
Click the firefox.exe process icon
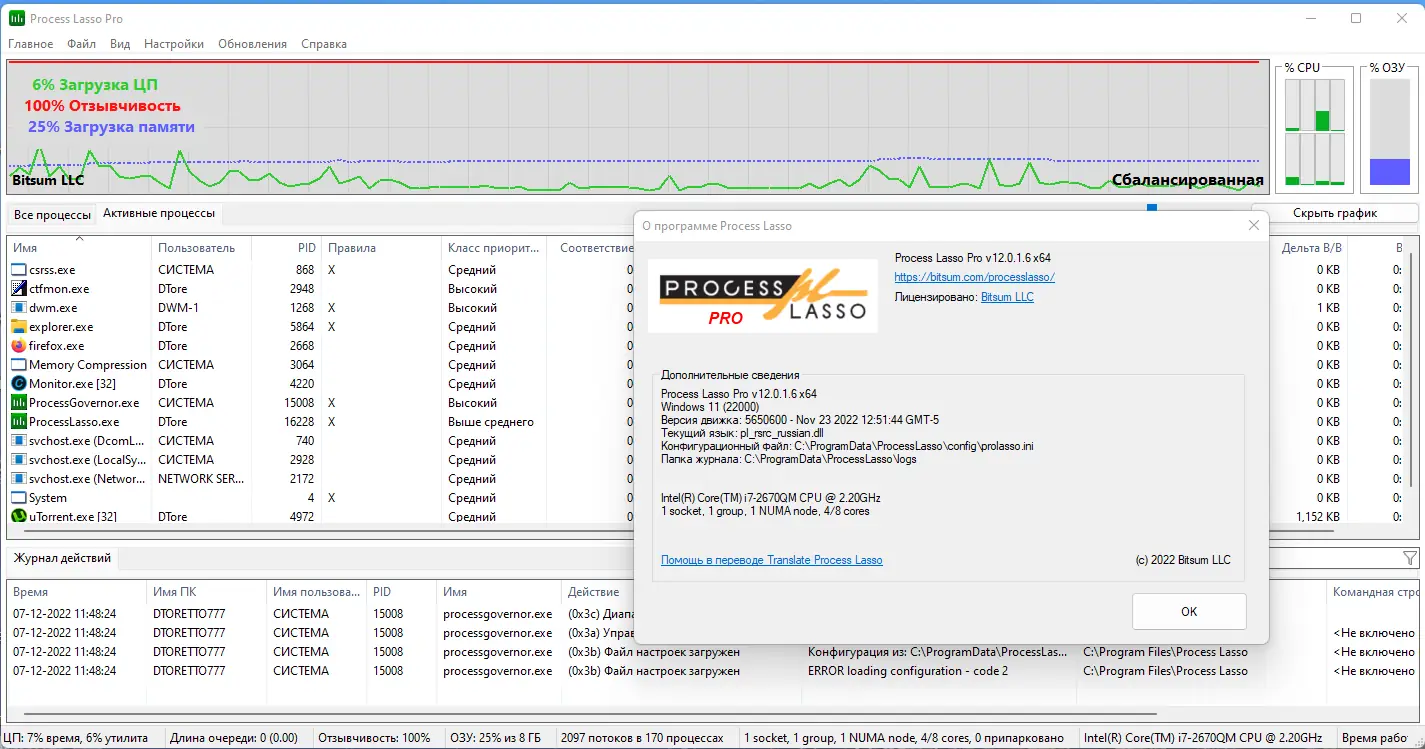(x=18, y=345)
